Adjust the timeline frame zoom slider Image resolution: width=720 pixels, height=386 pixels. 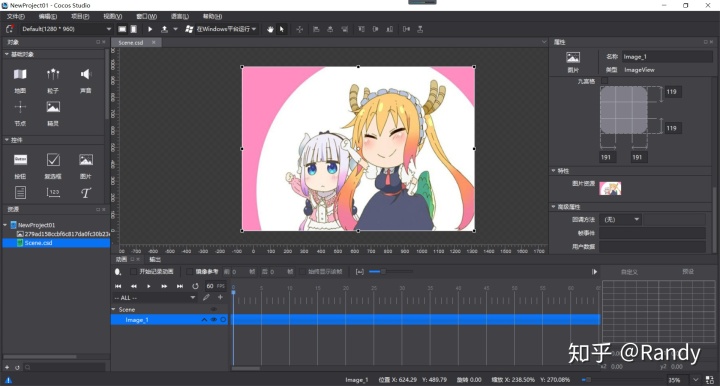[390, 272]
